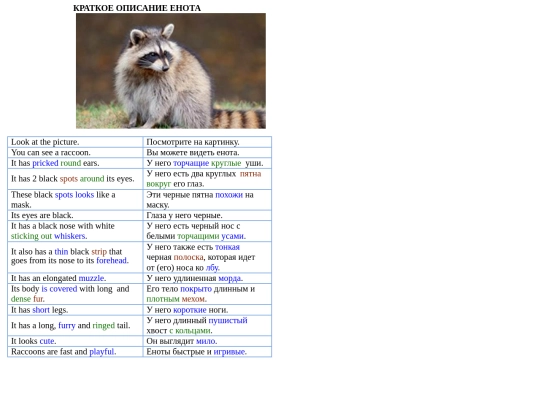Screen dimensions: 540x405
Task: Click the cell starting "У него есть черный нос"
Action: tap(207, 231)
